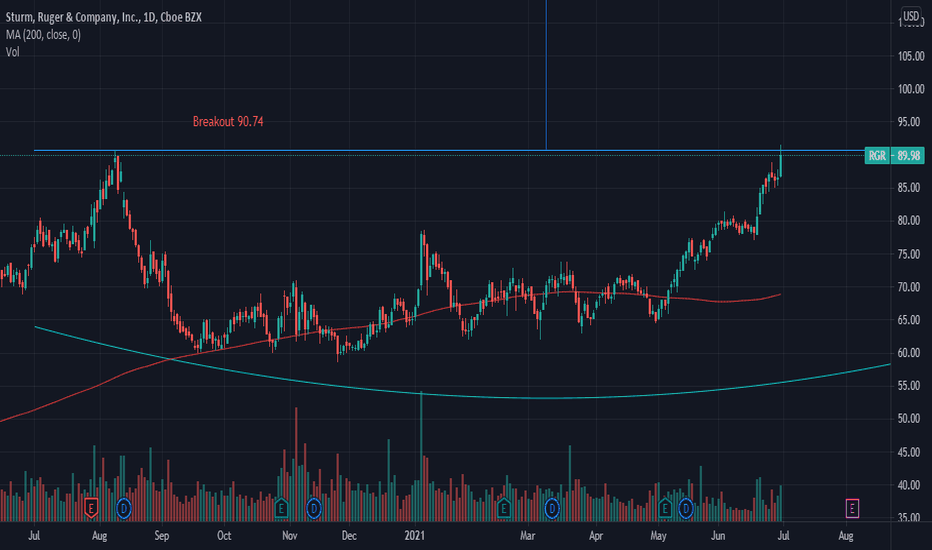Screen dimensions: 932x550
Task: Open the pink upcoming earnings E marker
Action: coord(852,508)
